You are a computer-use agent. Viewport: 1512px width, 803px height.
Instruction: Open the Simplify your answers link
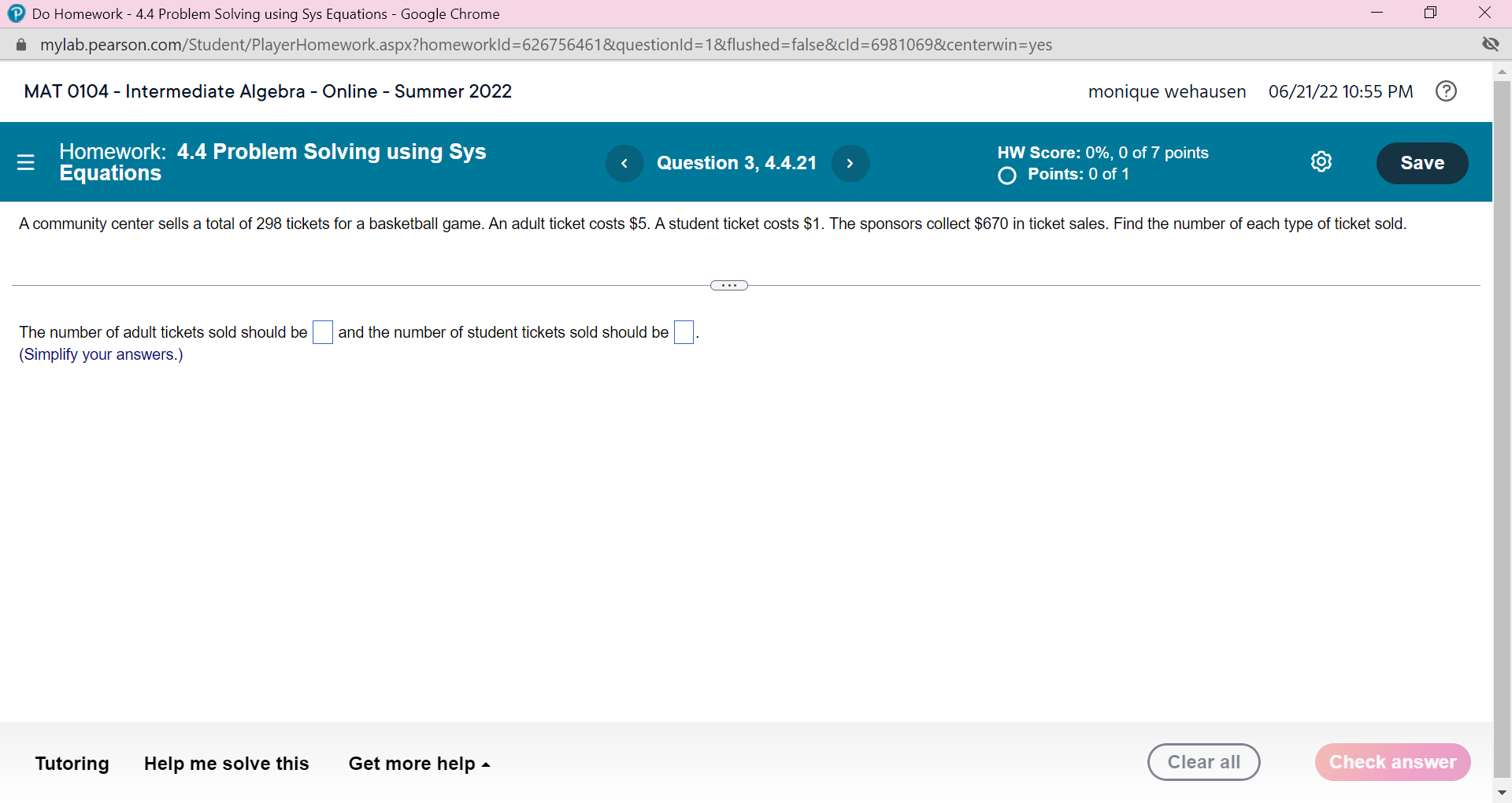[x=100, y=355]
